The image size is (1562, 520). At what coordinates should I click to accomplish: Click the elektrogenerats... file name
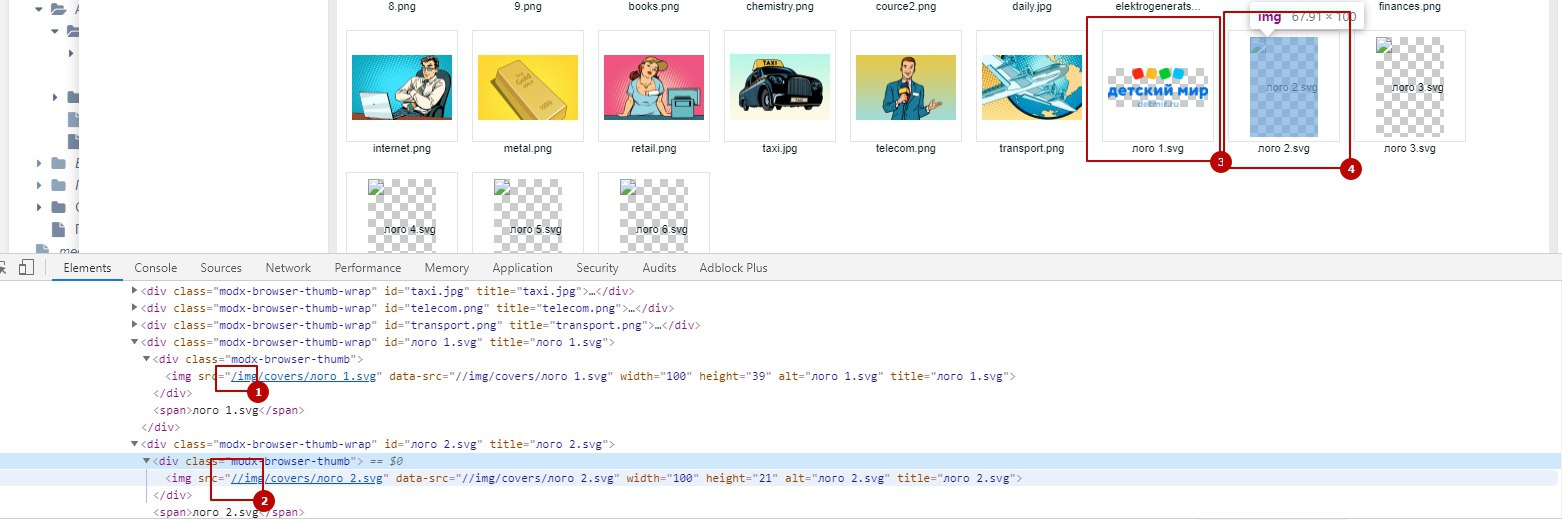(x=1158, y=6)
